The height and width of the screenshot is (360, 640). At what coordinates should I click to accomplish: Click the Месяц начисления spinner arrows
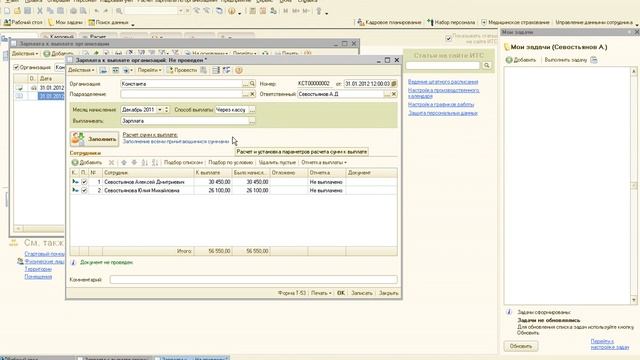click(167, 110)
